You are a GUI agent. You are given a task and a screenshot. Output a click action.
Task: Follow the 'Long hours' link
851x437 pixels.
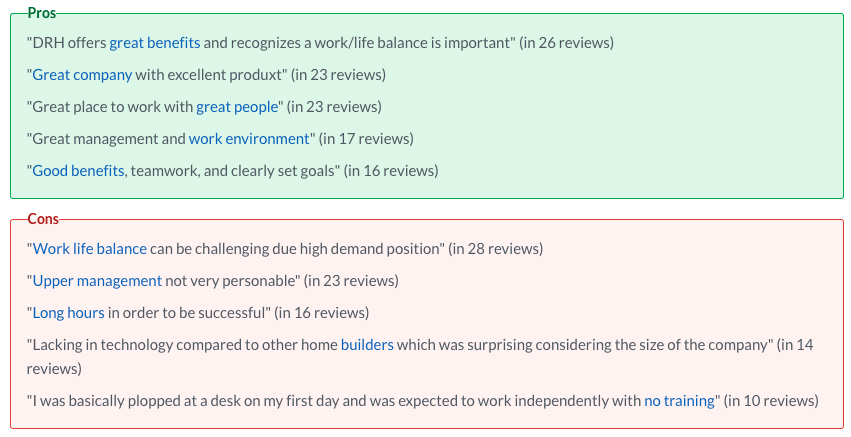point(68,313)
